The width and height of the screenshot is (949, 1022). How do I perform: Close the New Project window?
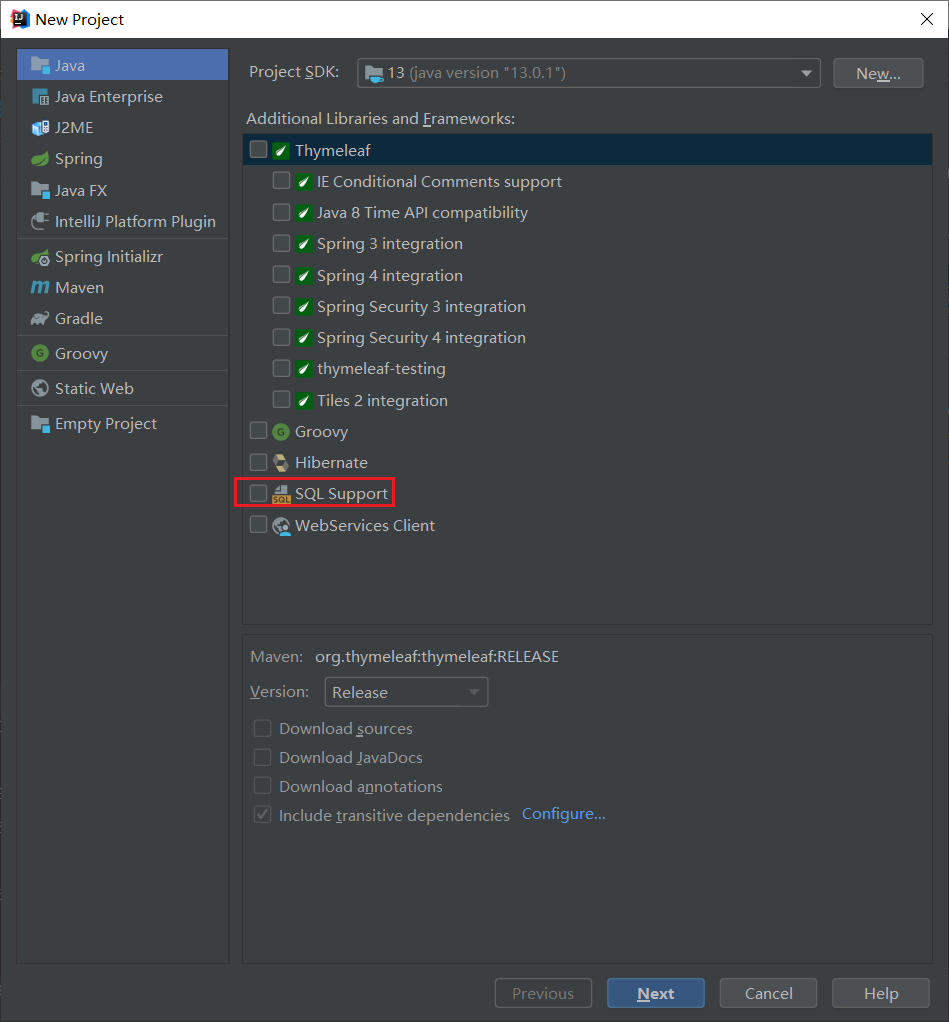coord(927,19)
